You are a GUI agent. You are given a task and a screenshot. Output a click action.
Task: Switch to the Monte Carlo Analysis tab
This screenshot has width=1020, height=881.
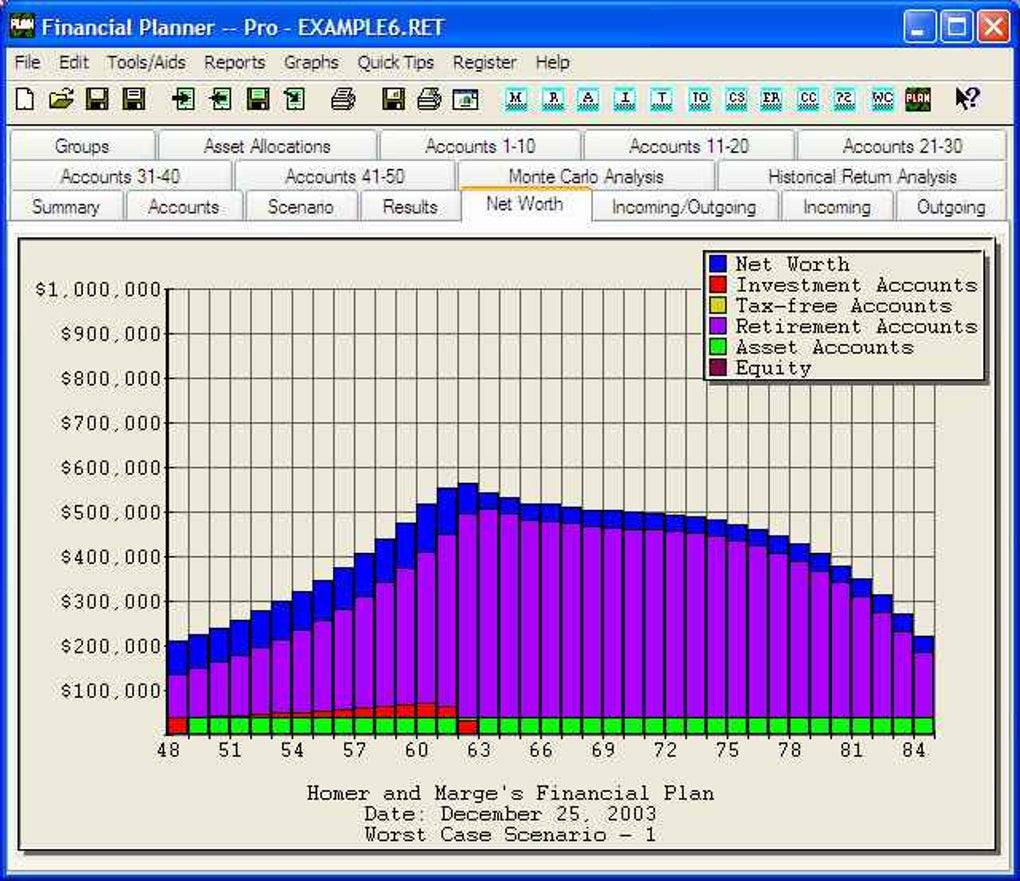point(585,176)
